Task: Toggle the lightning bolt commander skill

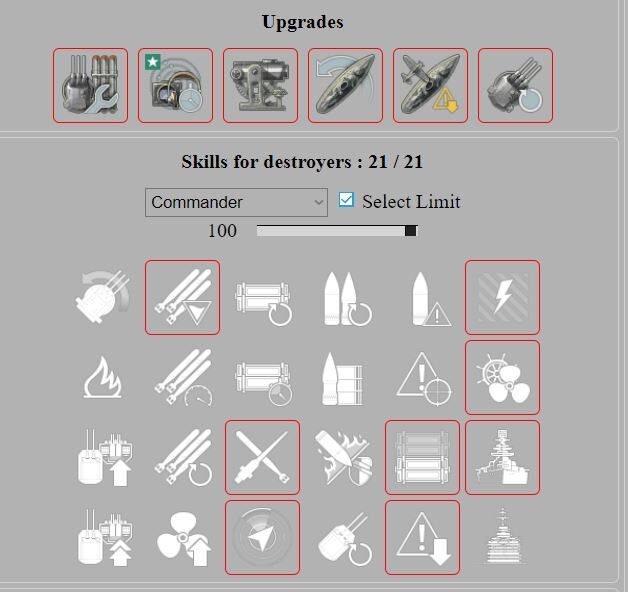Action: pyautogui.click(x=502, y=297)
